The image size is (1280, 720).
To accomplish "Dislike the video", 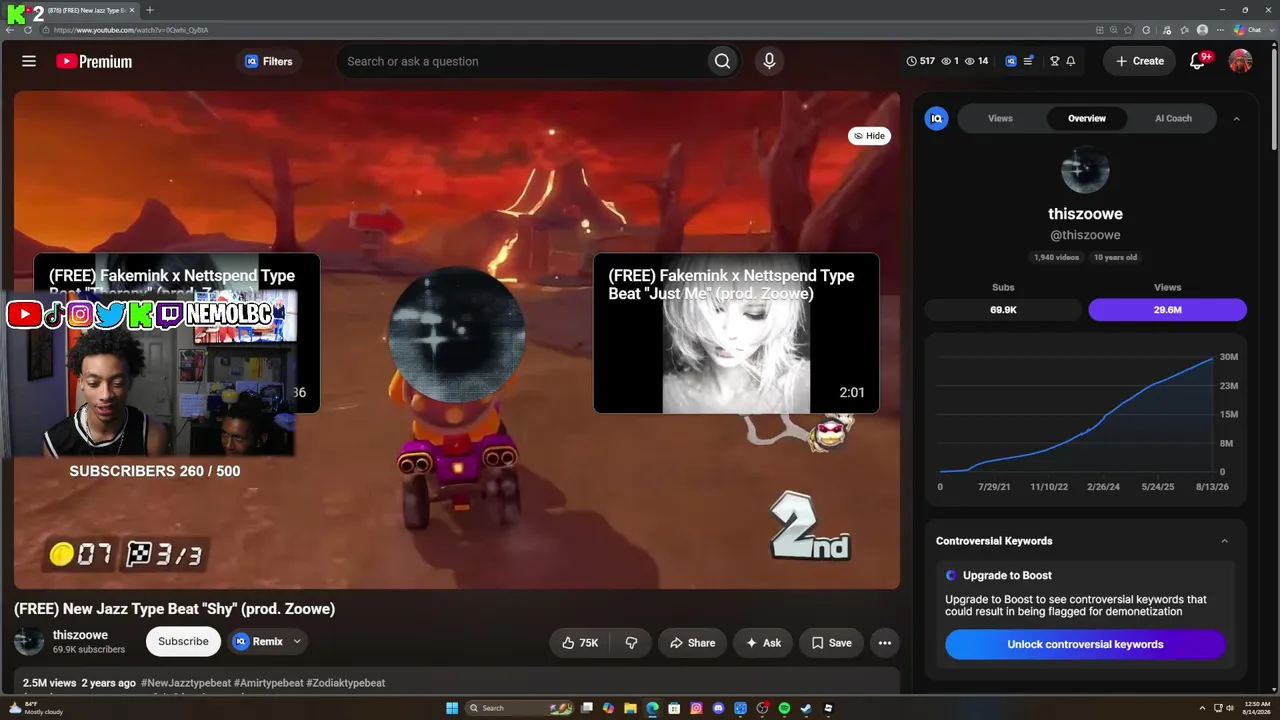I will click(631, 643).
